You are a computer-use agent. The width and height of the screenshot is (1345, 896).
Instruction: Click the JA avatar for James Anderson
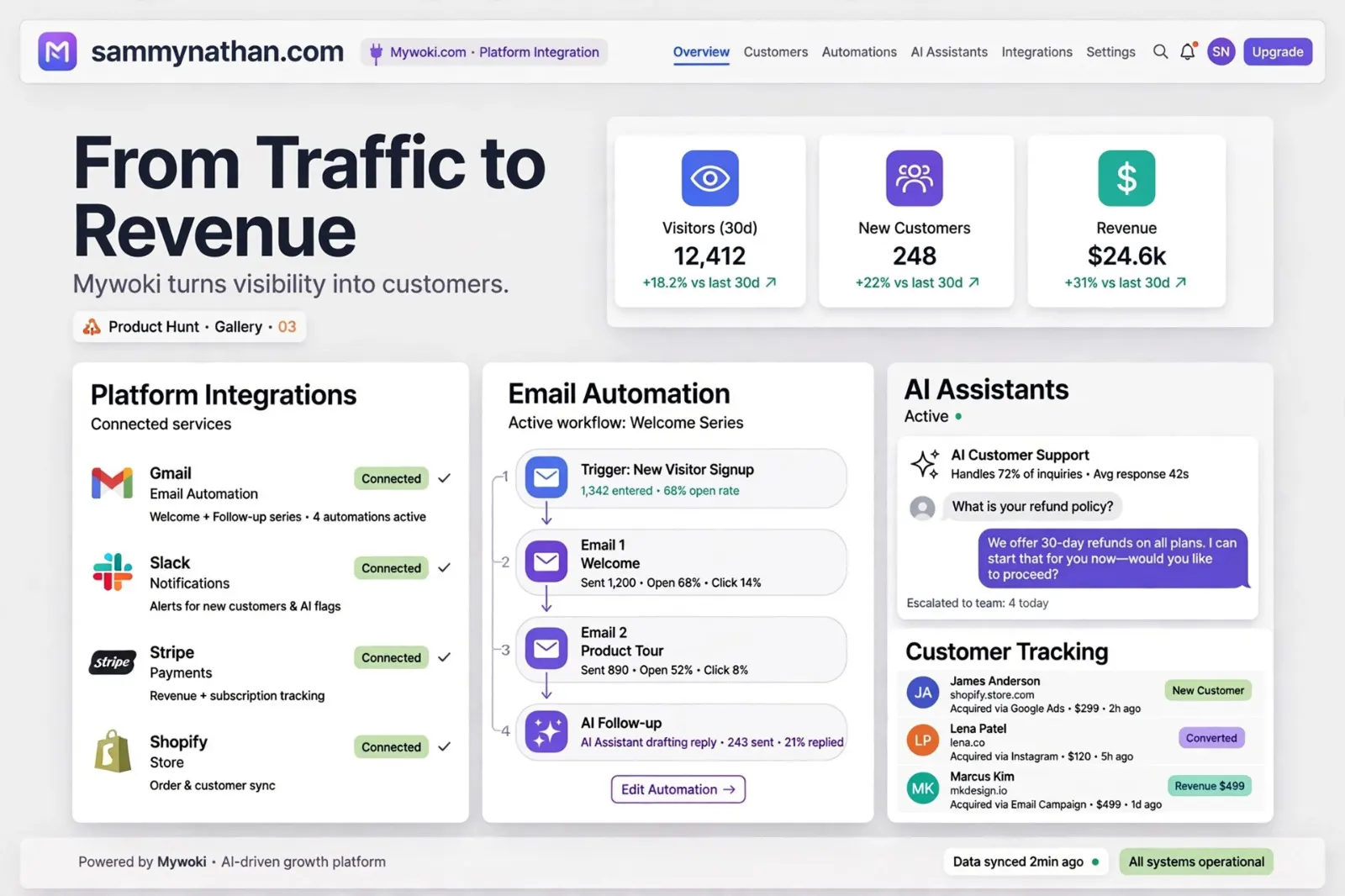point(923,693)
